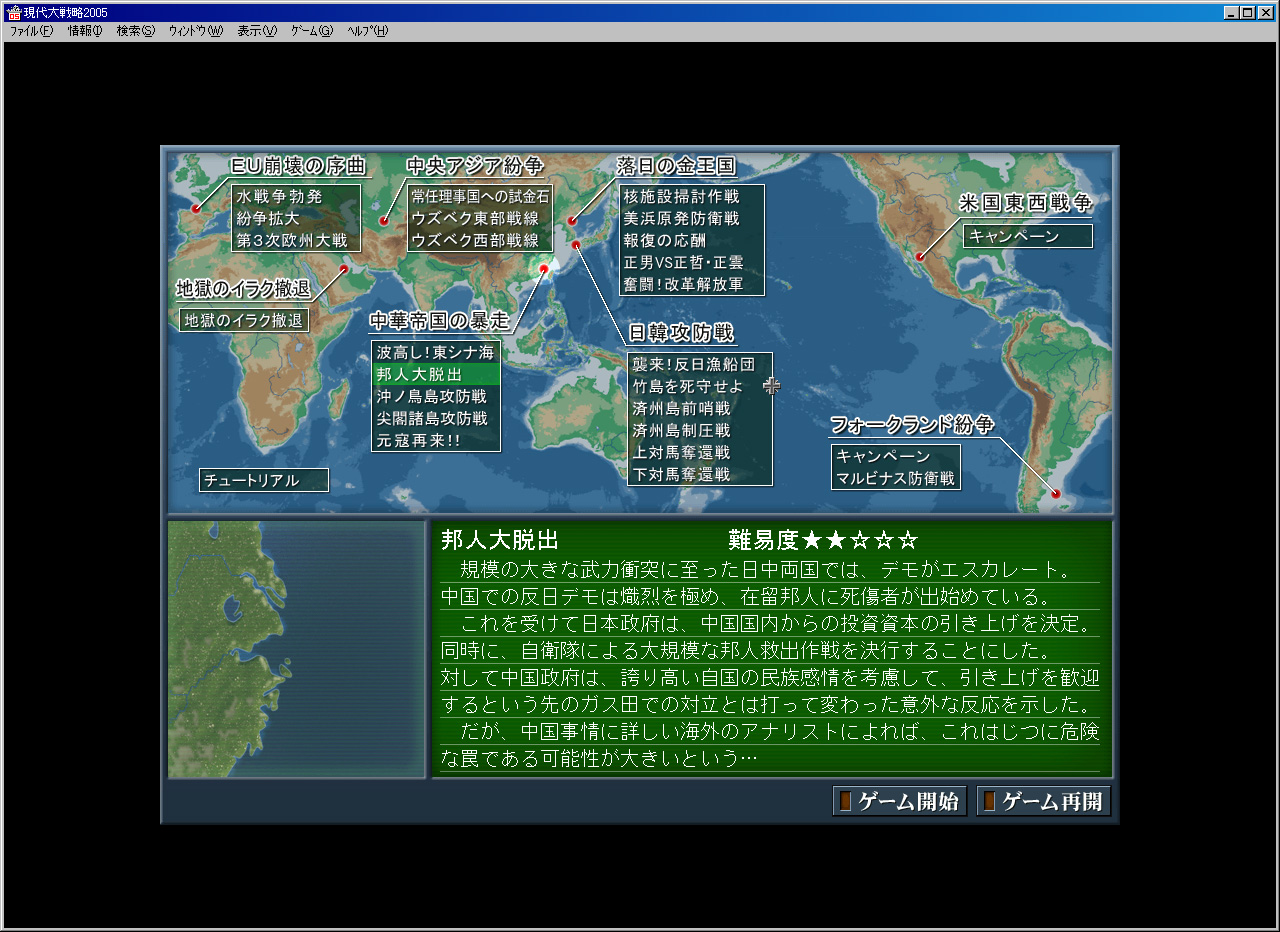Open the 表示(V) menu
Viewport: 1280px width, 932px height.
[x=256, y=31]
